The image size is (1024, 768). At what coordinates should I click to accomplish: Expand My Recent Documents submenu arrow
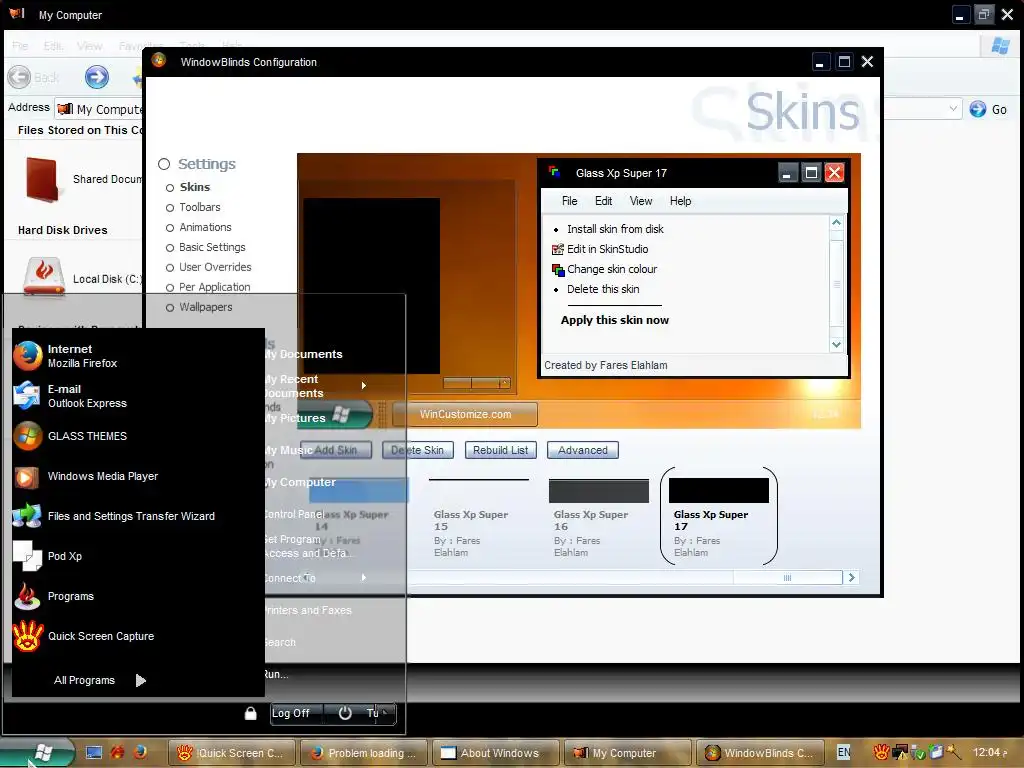(x=364, y=386)
